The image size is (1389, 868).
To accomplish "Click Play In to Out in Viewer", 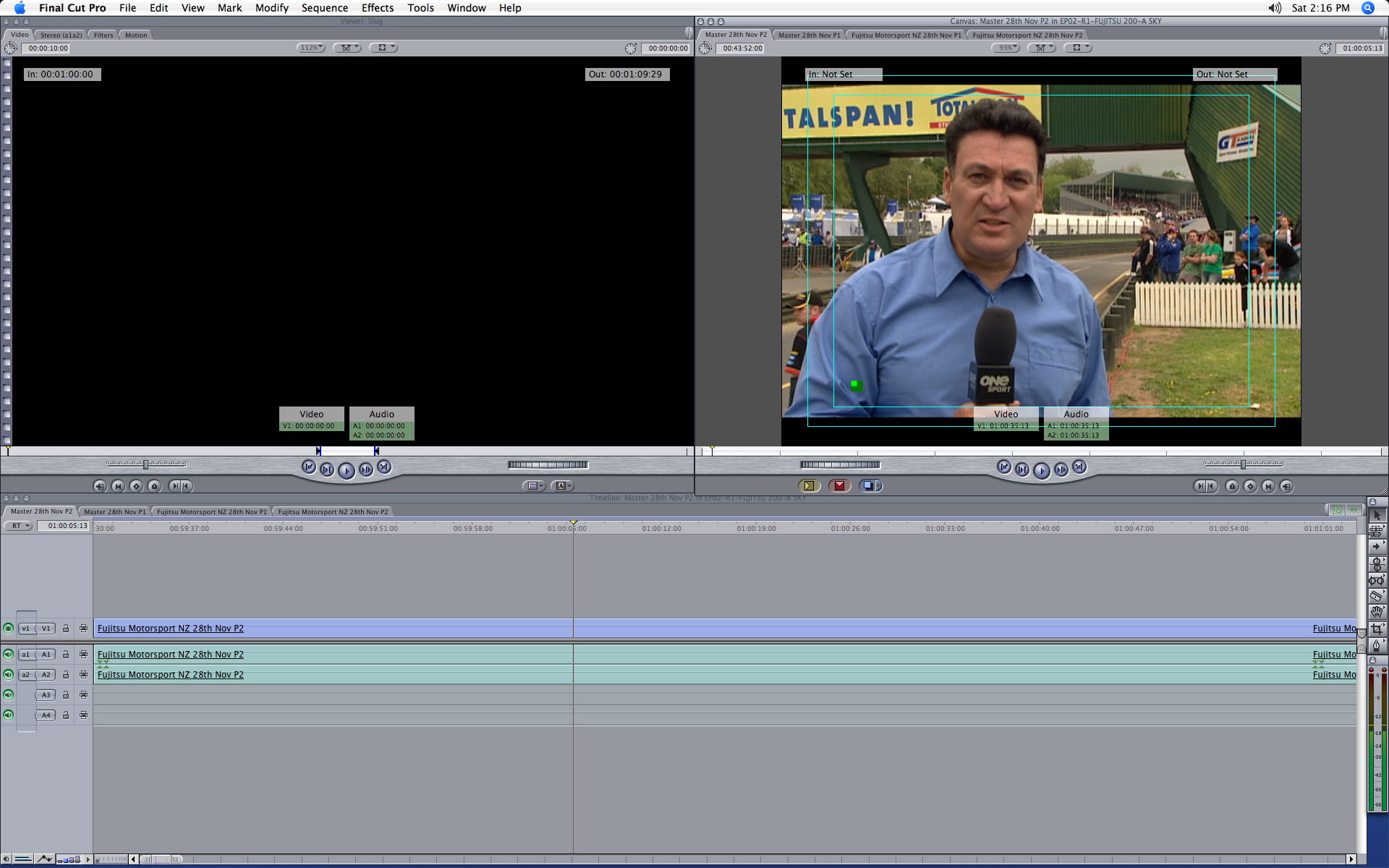I will click(x=327, y=470).
